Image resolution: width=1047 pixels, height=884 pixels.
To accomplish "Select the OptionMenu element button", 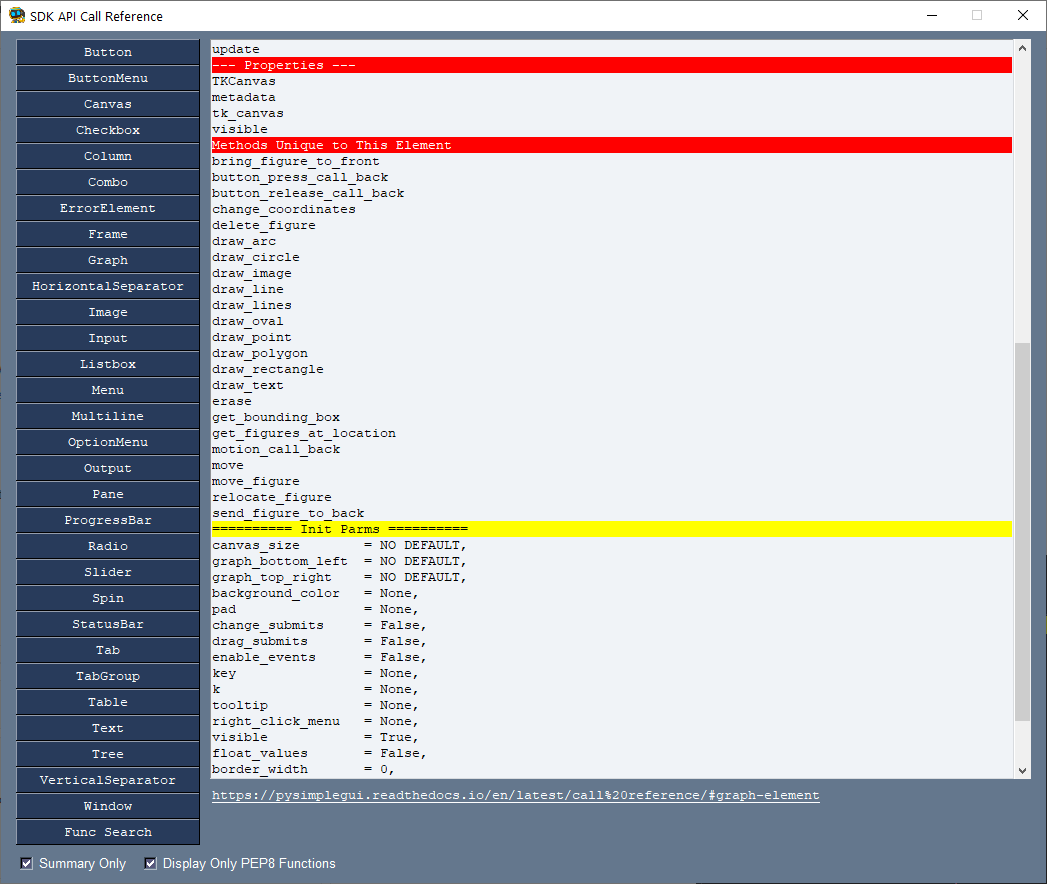I will pyautogui.click(x=108, y=442).
